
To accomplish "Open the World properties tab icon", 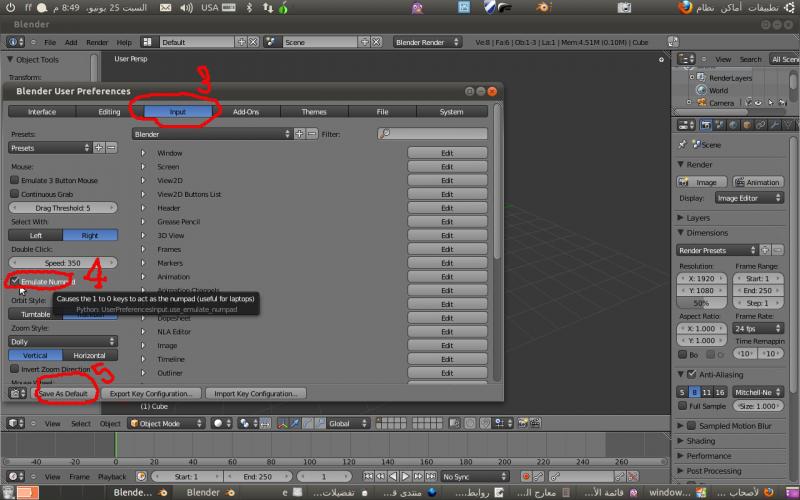I will tap(733, 125).
